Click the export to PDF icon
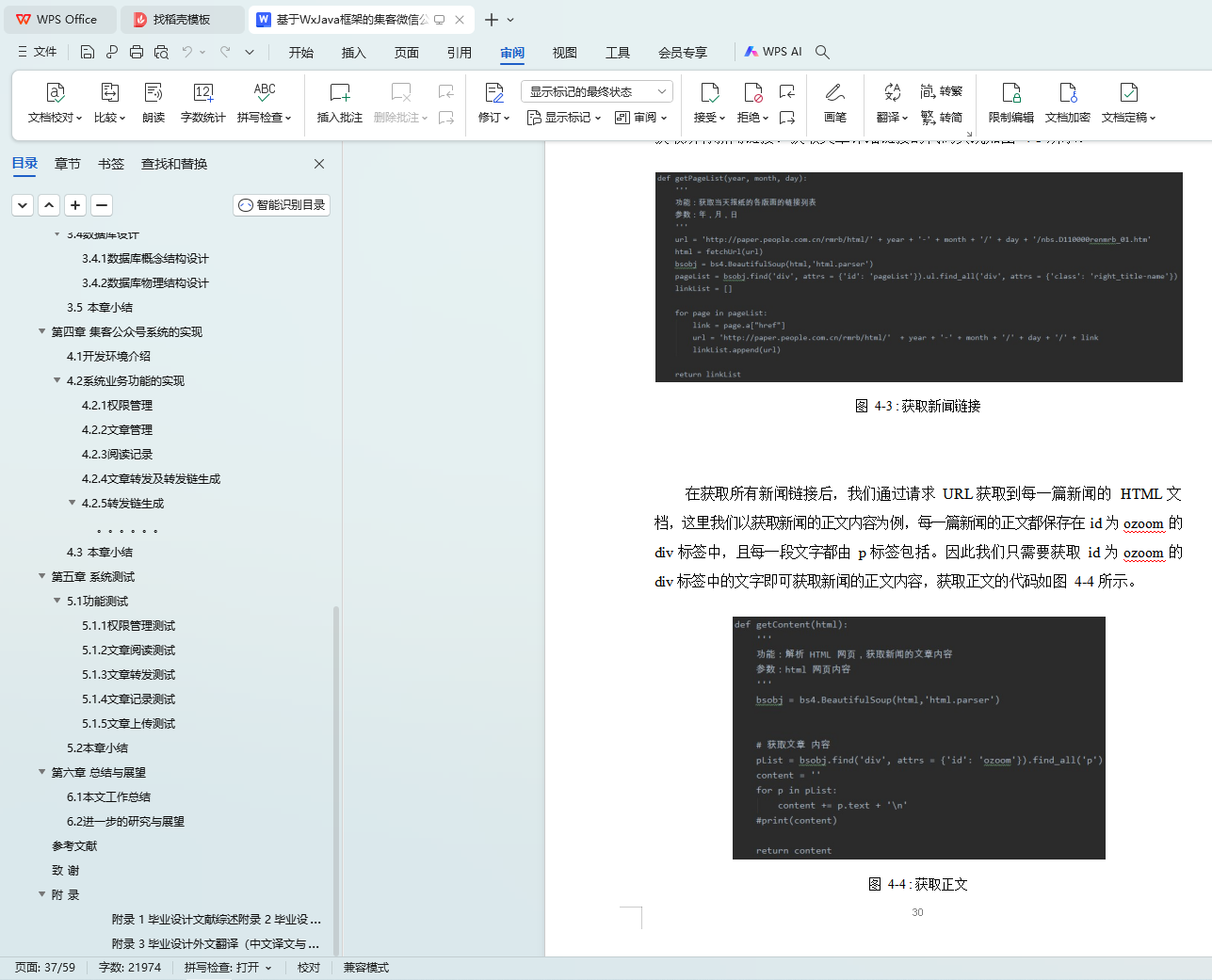Viewport: 1212px width, 980px height. [112, 52]
